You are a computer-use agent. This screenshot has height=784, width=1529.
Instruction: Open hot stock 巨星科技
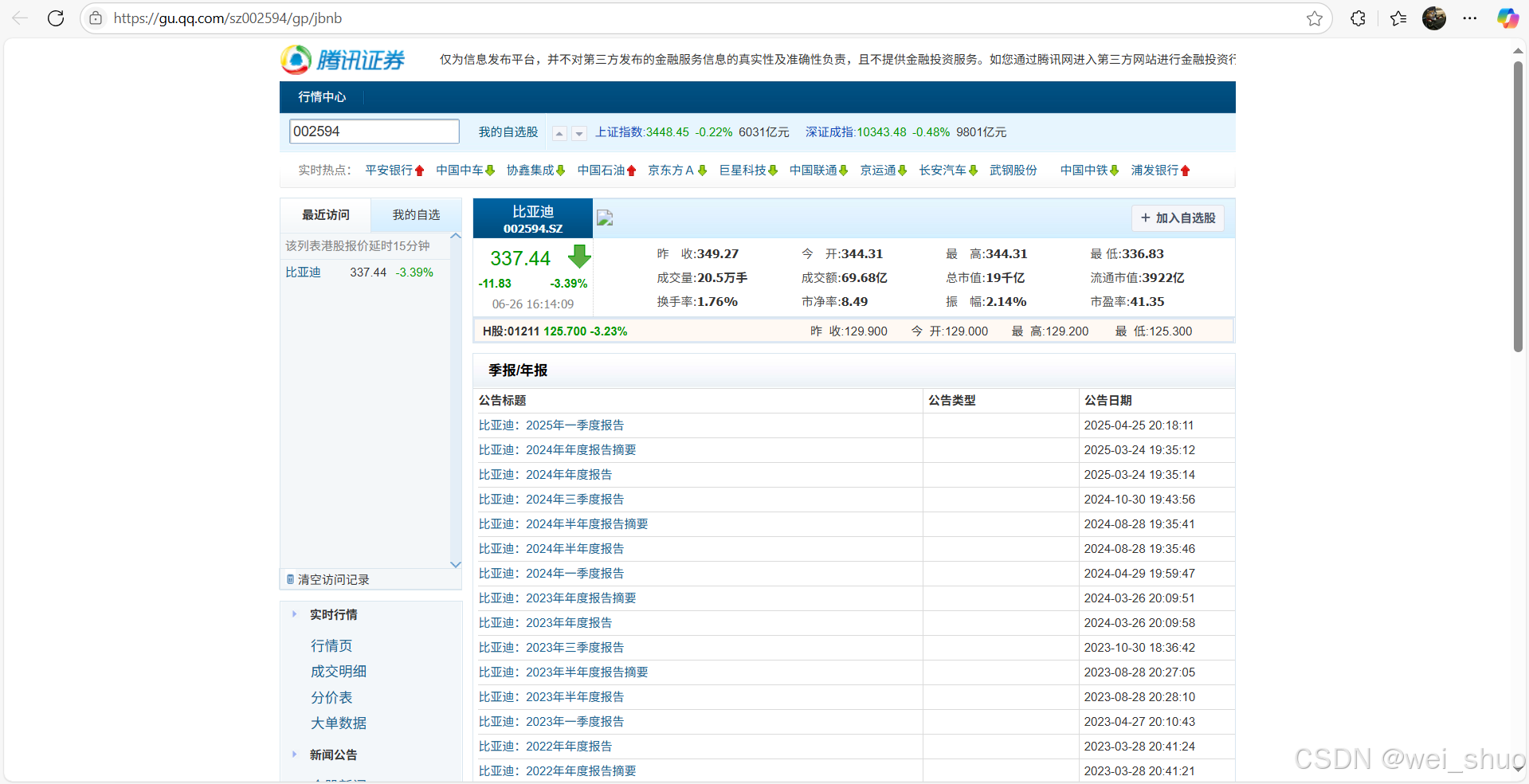coord(743,171)
